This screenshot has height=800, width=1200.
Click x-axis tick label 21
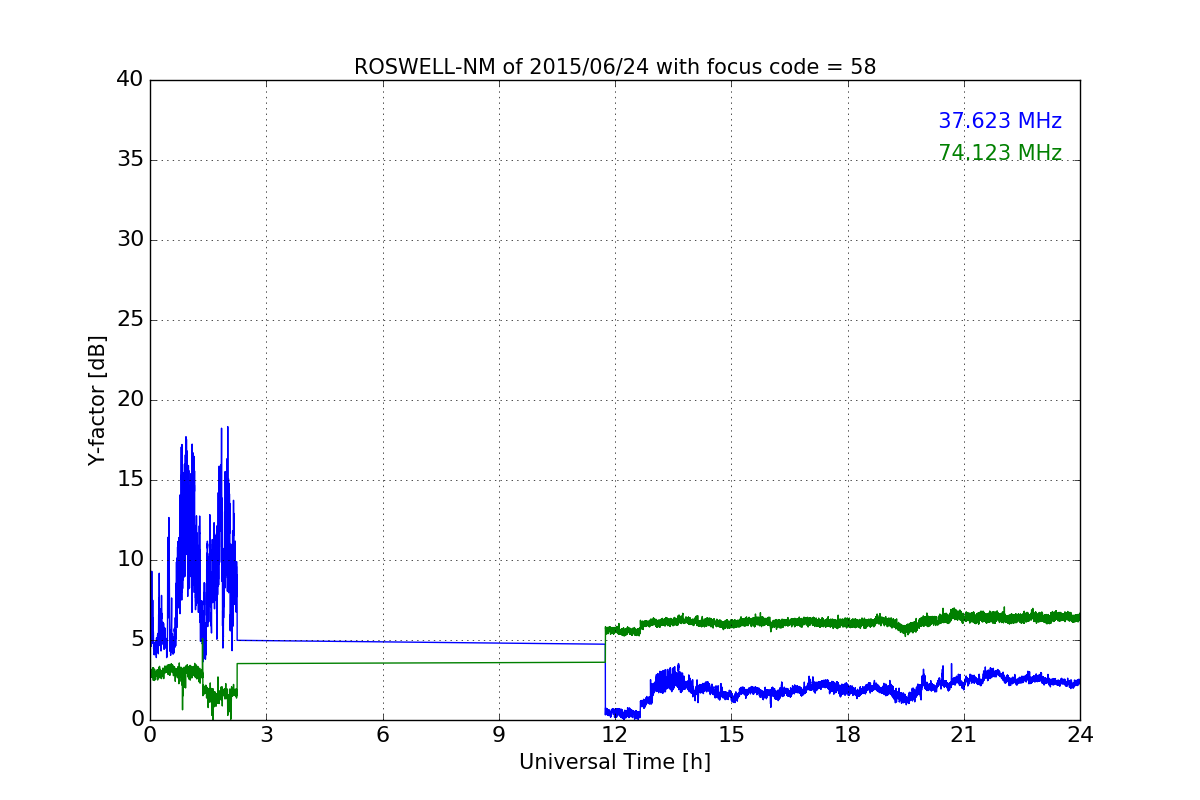964,735
